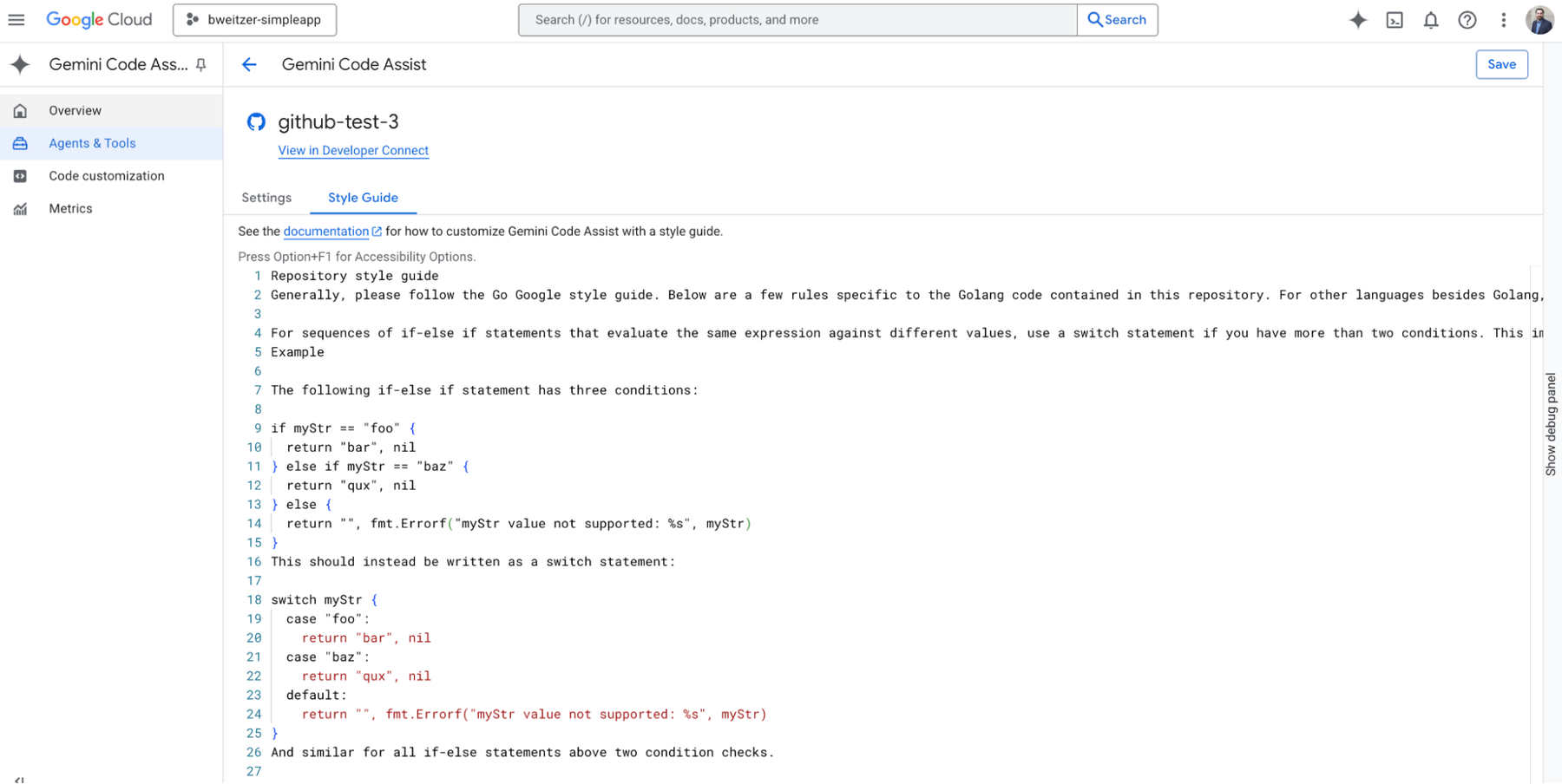Screen dimensions: 1562x784
Task: Navigate to Code customization in sidebar
Action: point(106,176)
